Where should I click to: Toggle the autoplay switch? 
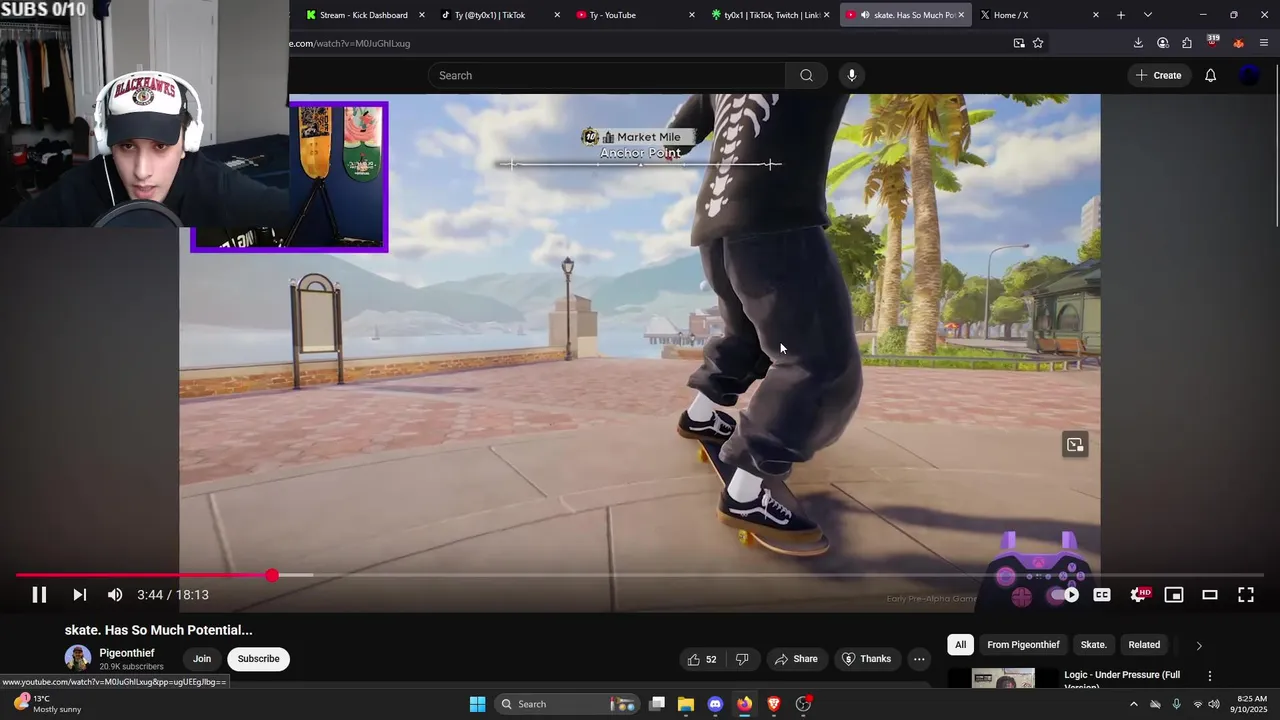point(1064,595)
